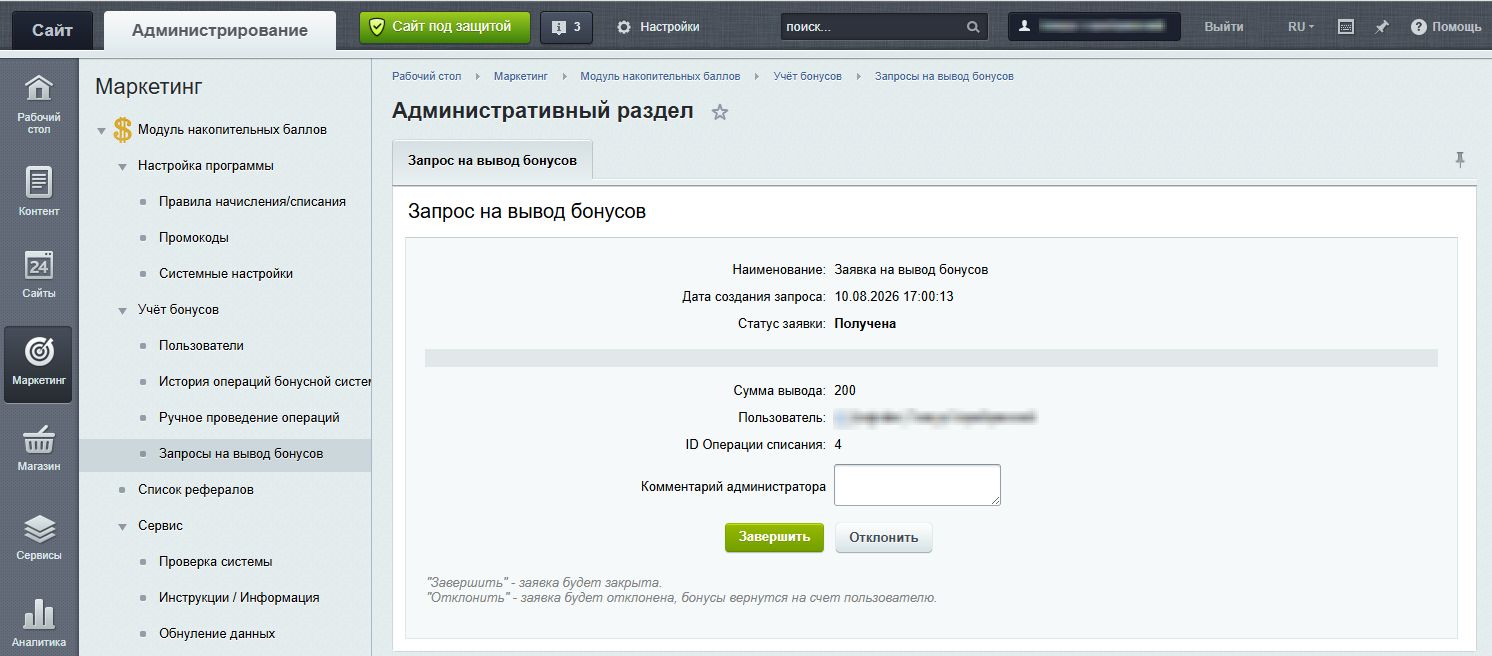
Task: Switch to the Администрирование tab
Action: 220,30
